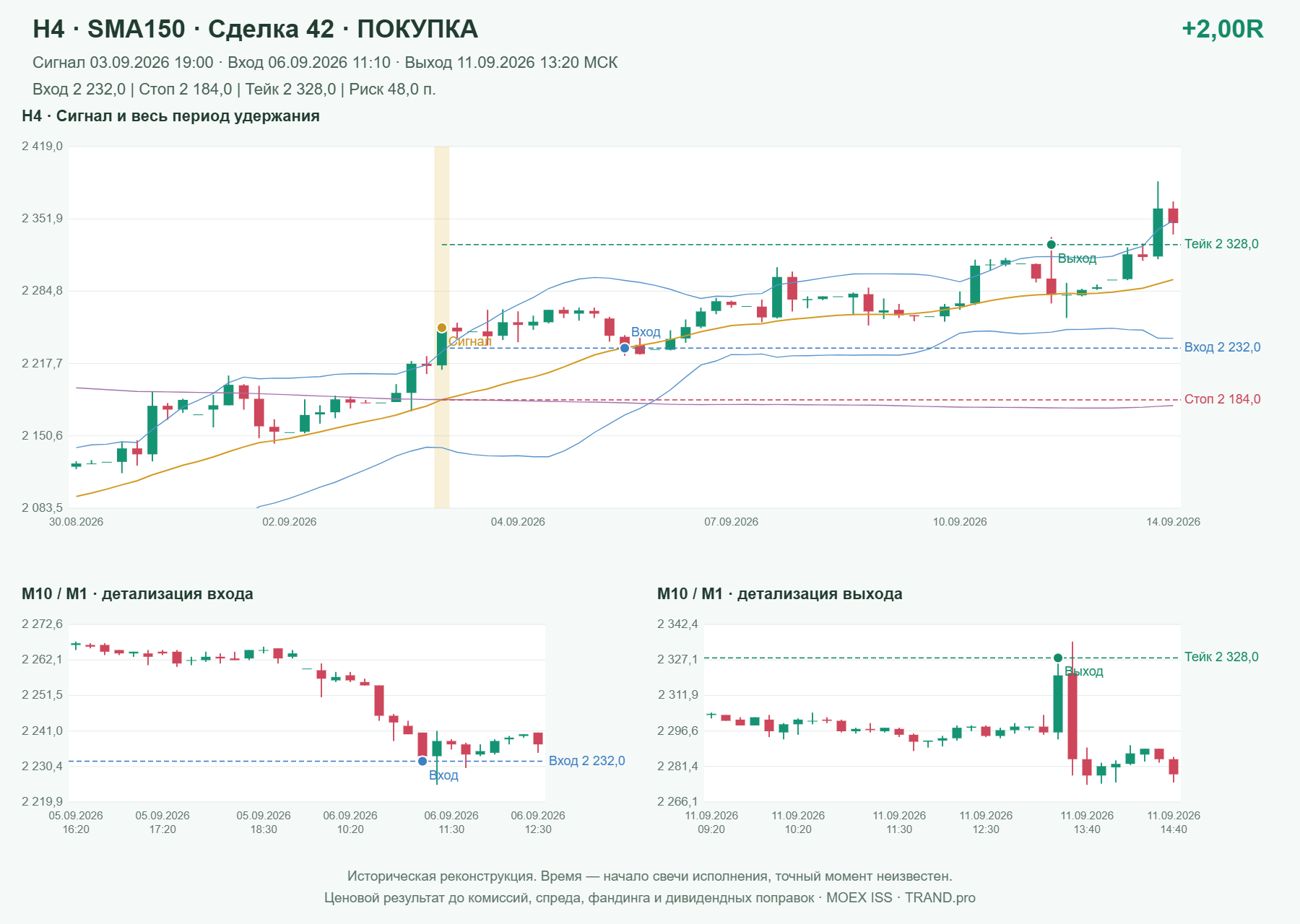Click the blue Вход marker dot on H4 chart
This screenshot has height=924, width=1300.
(625, 348)
